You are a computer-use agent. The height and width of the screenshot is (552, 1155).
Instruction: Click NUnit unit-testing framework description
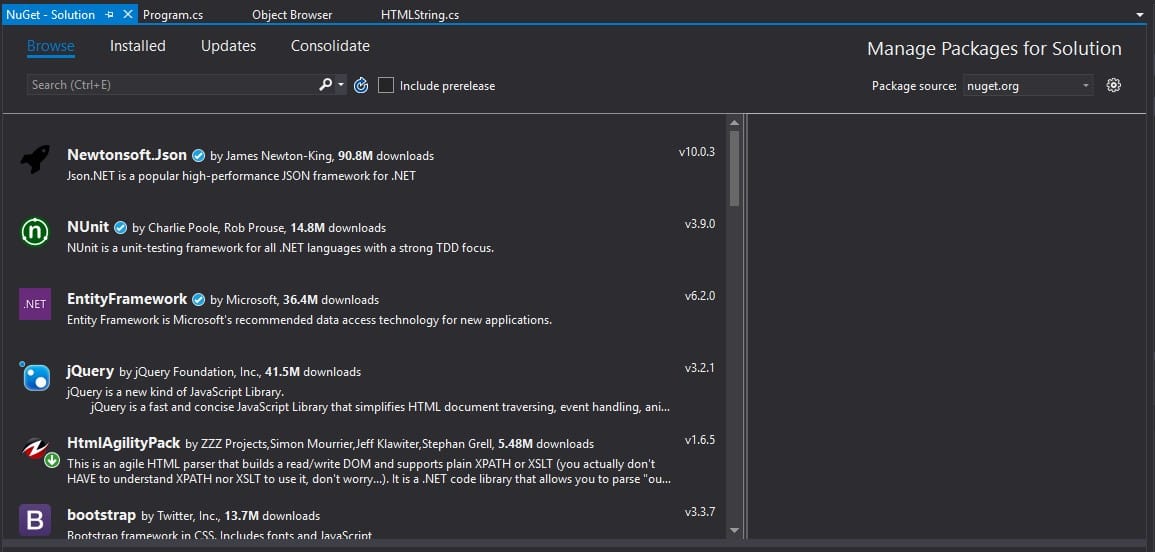pyautogui.click(x=280, y=248)
